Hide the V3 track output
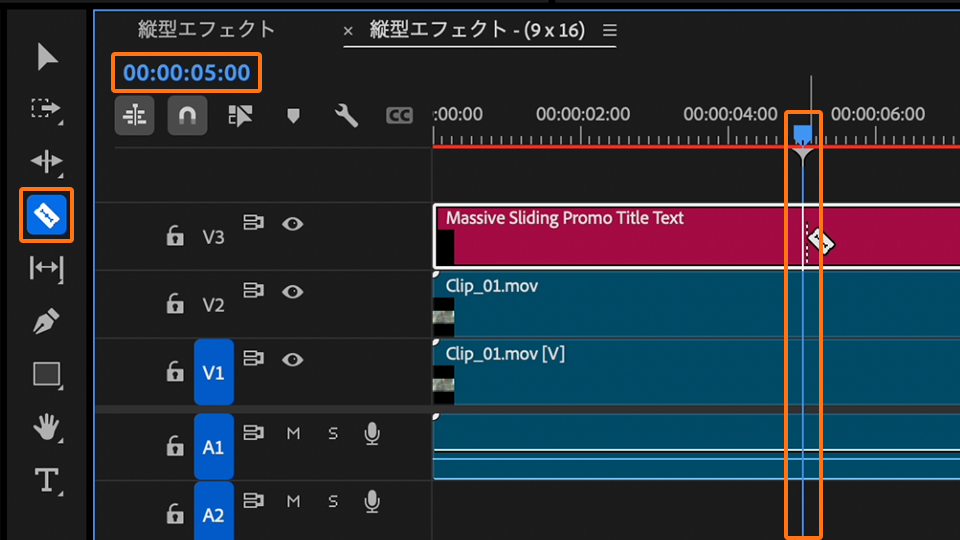 point(292,224)
